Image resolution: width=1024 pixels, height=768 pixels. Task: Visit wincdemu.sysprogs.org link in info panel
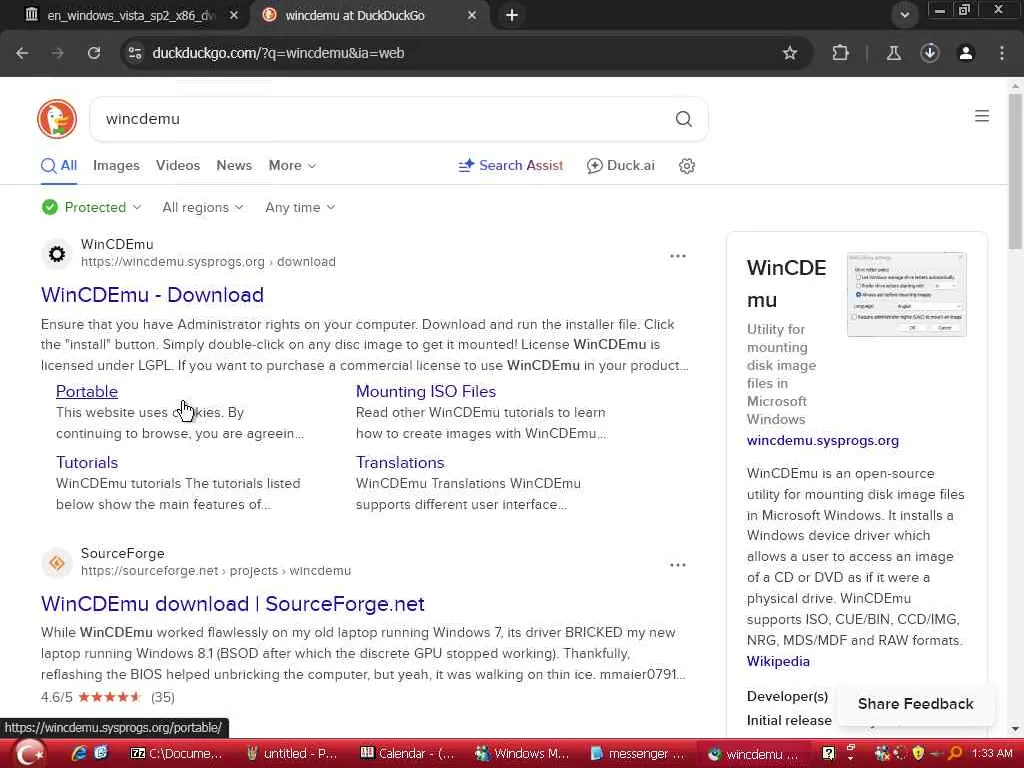tap(823, 440)
